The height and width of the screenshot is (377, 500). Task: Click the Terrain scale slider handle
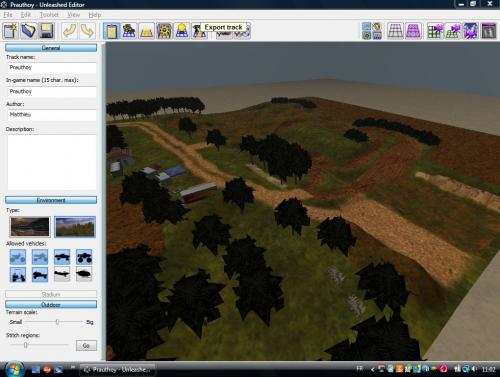[x=57, y=322]
